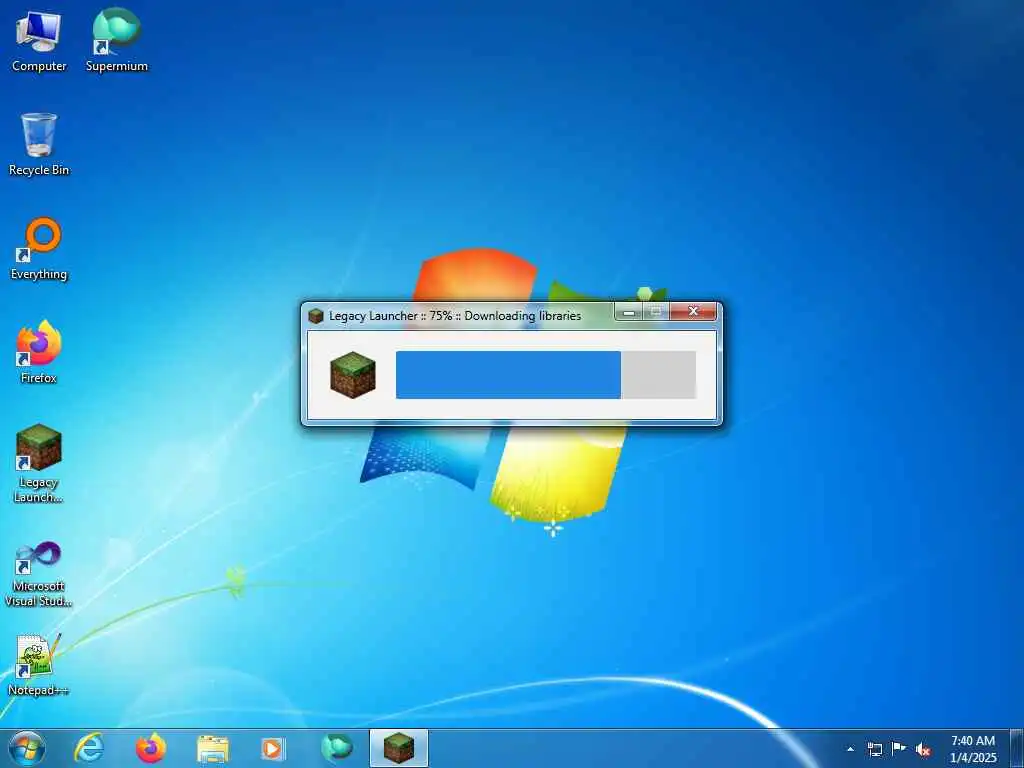Open Windows Media Player taskbar icon
The width and height of the screenshot is (1024, 768).
point(273,749)
